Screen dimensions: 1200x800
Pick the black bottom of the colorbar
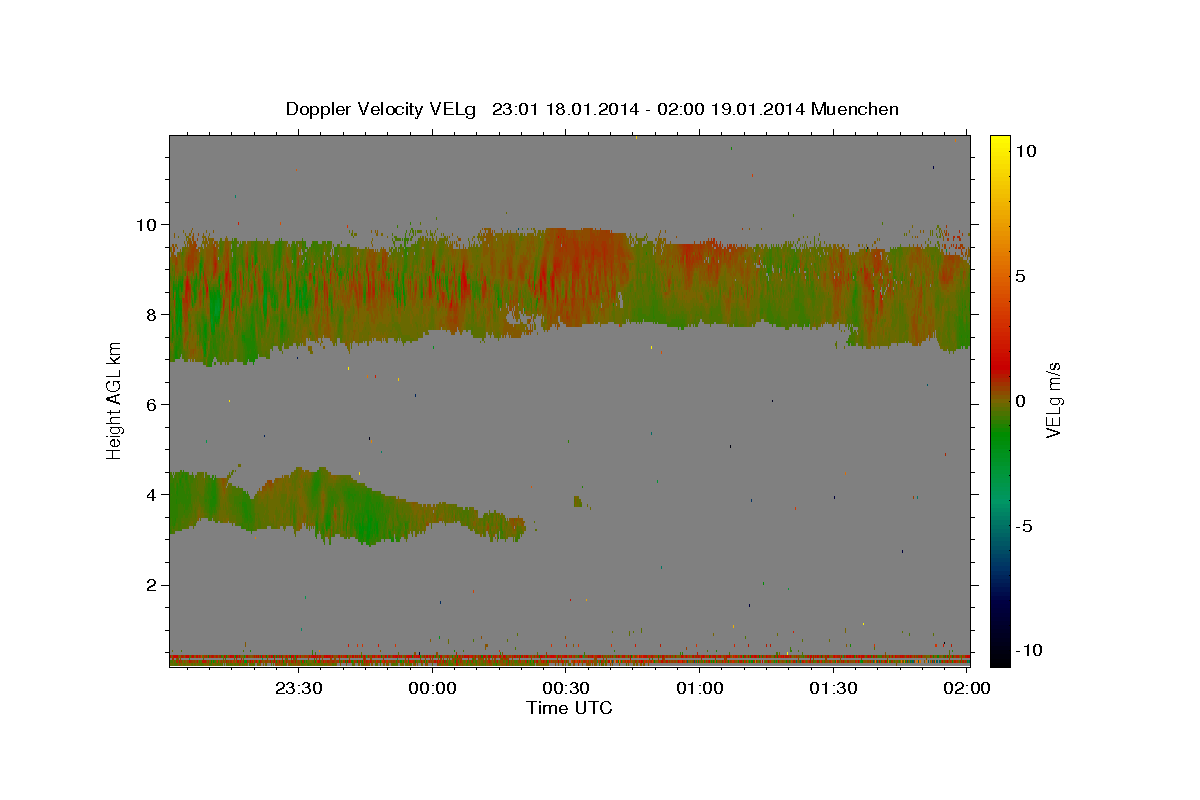point(999,655)
